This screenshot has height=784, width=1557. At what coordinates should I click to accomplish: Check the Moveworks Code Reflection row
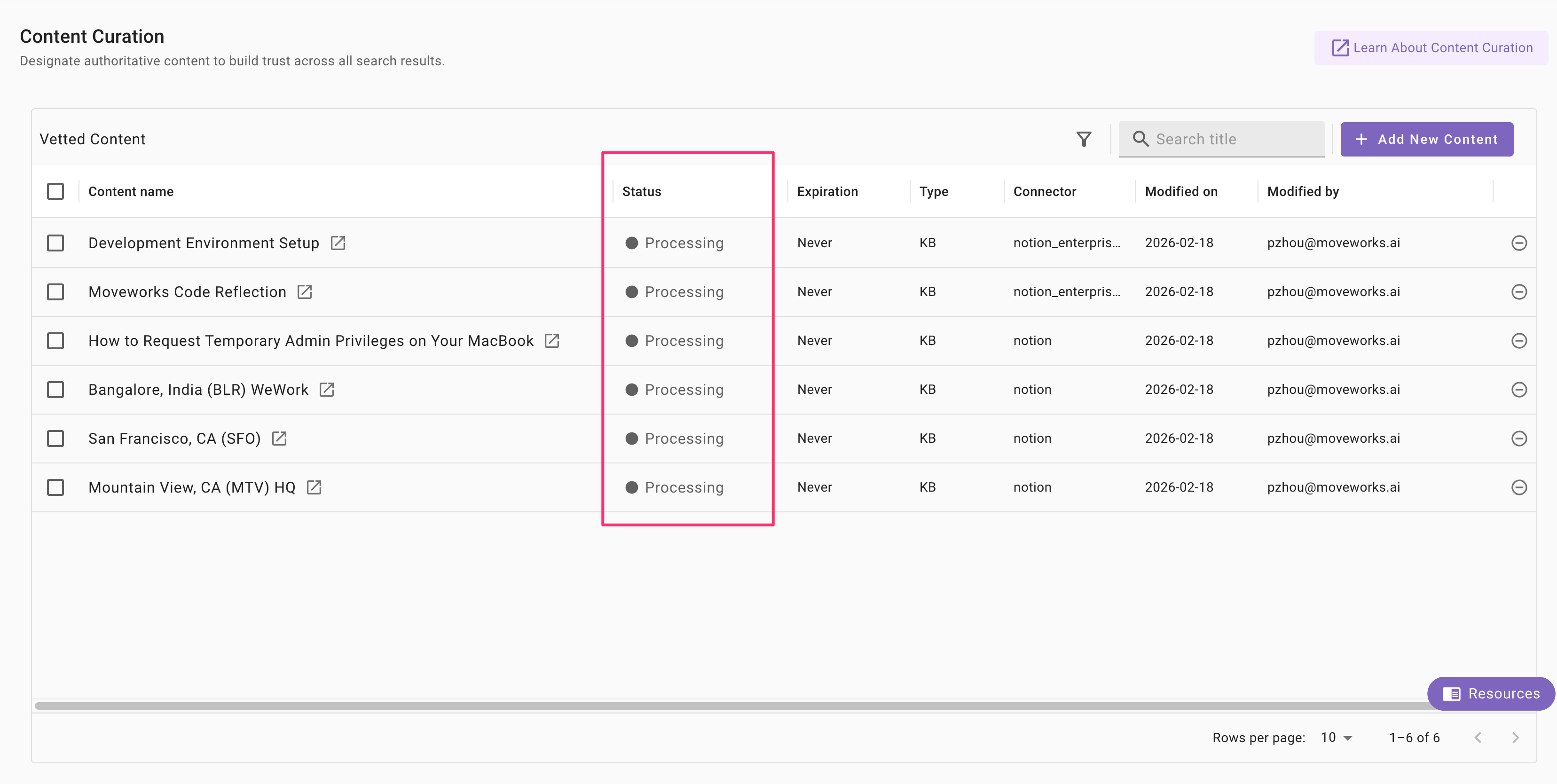pos(55,292)
